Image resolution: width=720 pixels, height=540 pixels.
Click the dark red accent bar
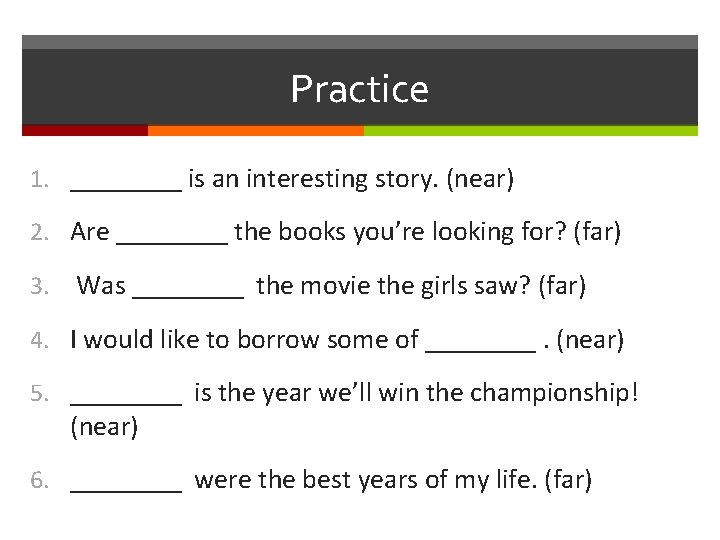[85, 130]
